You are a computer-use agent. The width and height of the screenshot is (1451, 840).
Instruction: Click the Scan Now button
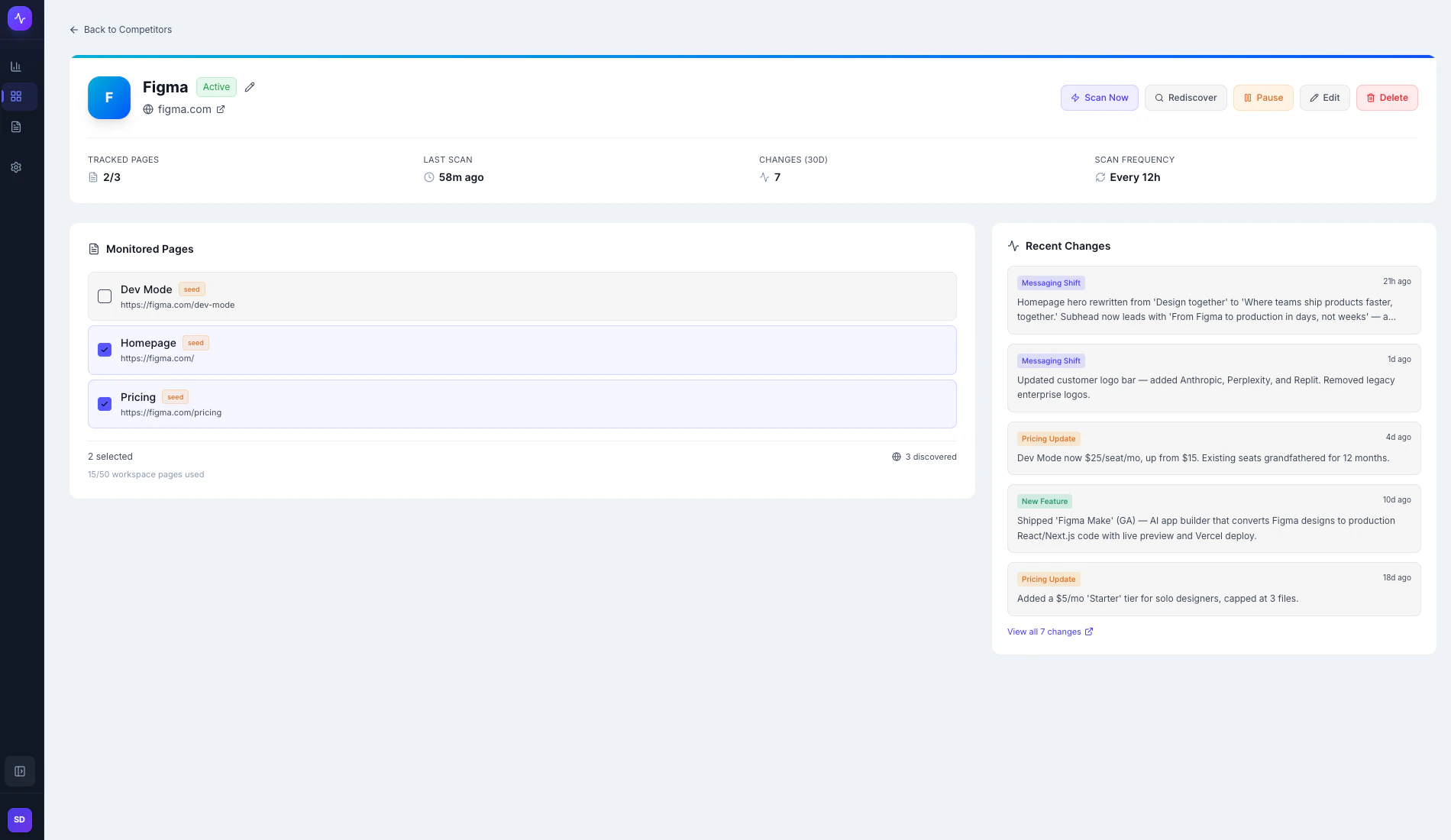pyautogui.click(x=1099, y=98)
